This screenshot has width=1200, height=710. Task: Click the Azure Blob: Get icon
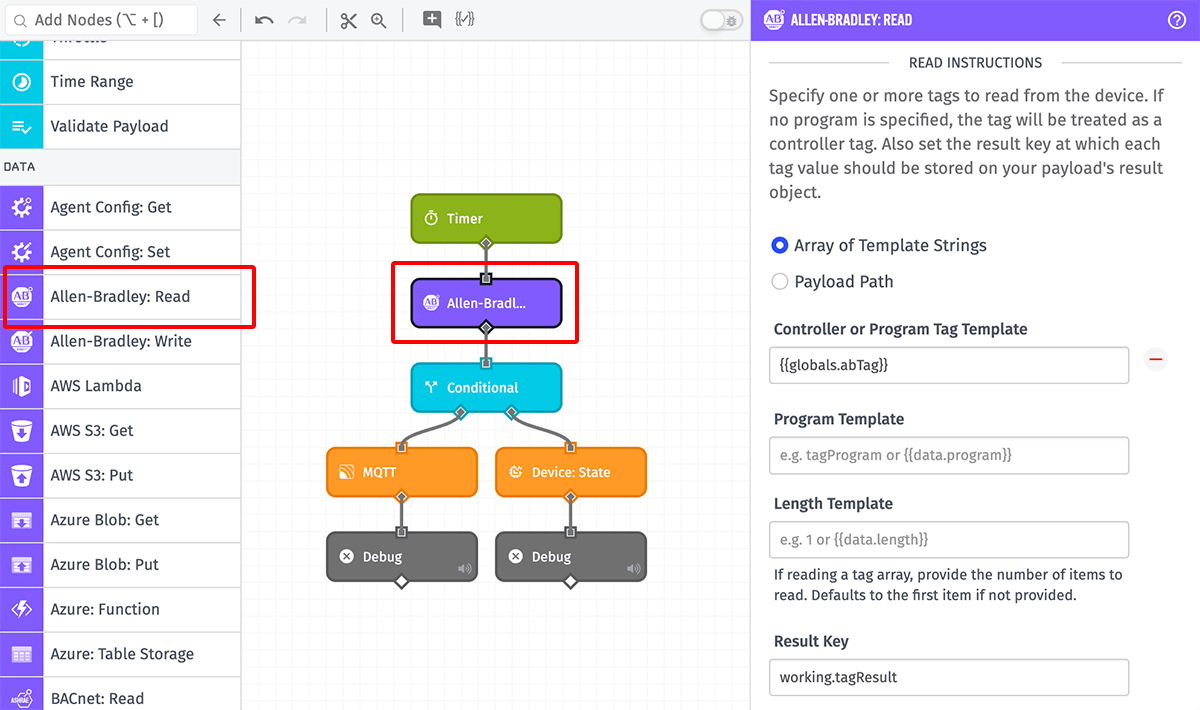click(x=21, y=520)
